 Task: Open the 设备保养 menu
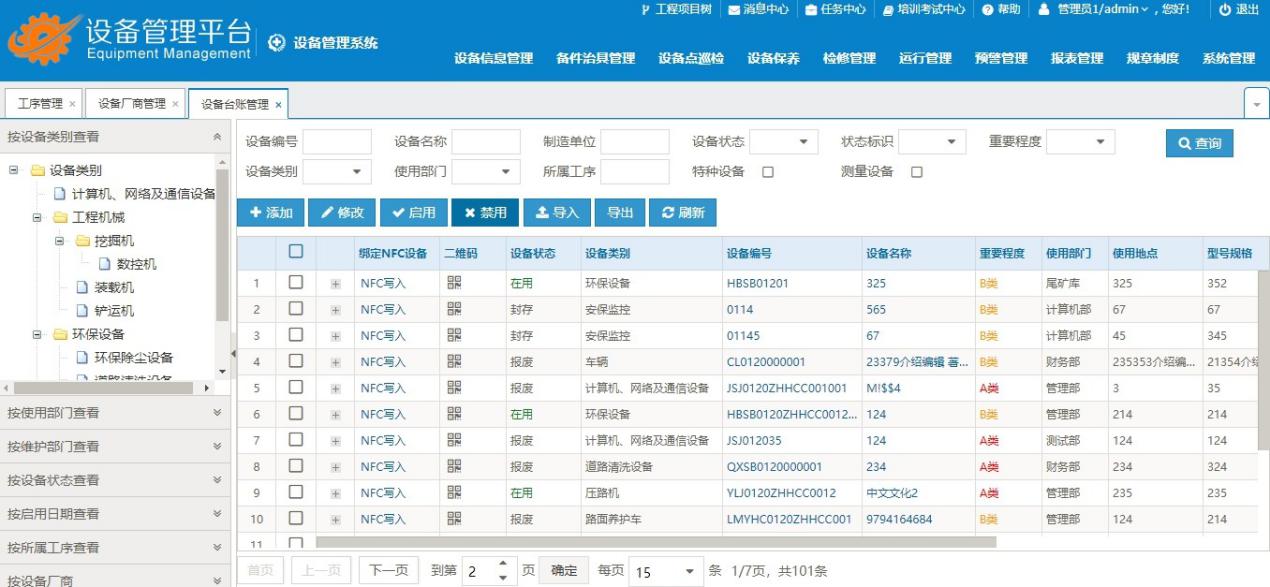click(x=773, y=59)
